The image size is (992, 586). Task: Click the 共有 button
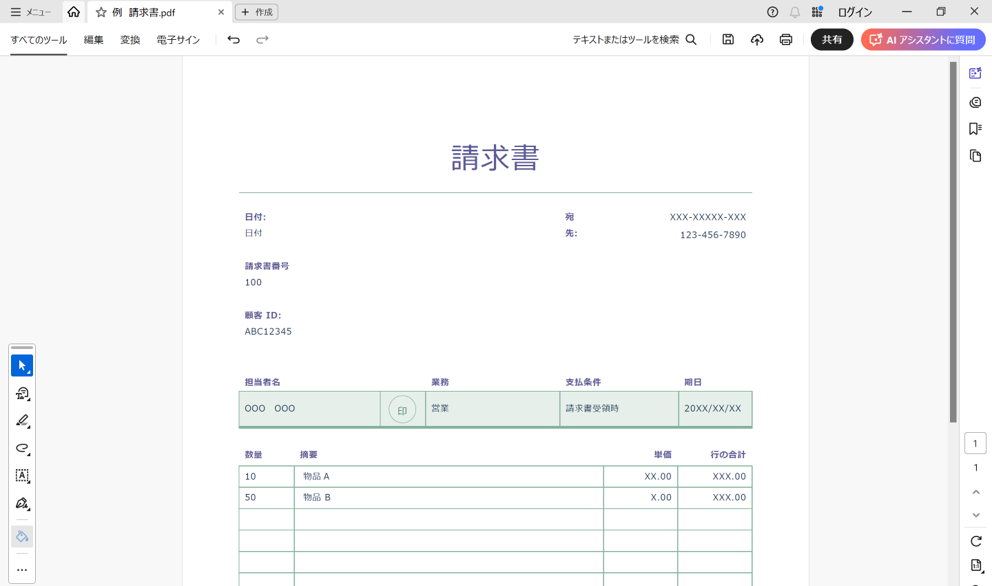(x=832, y=40)
